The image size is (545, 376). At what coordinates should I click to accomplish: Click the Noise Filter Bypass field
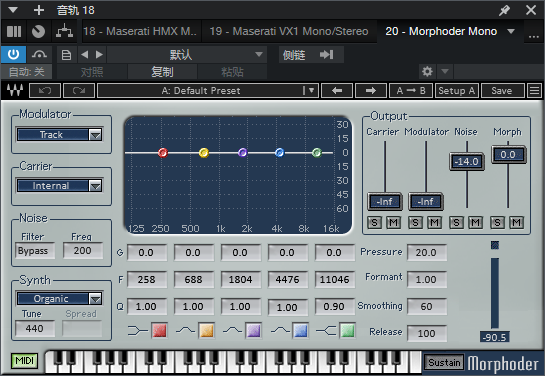(34, 251)
